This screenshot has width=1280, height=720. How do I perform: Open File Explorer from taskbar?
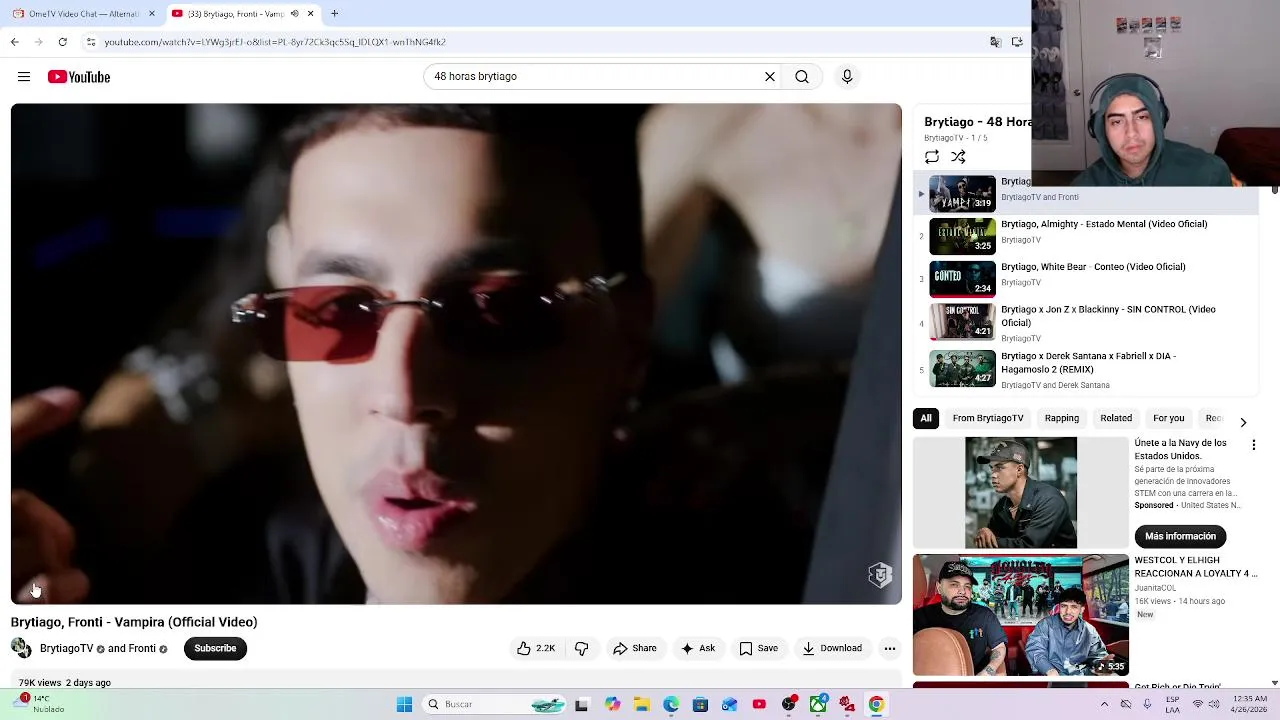(641, 704)
